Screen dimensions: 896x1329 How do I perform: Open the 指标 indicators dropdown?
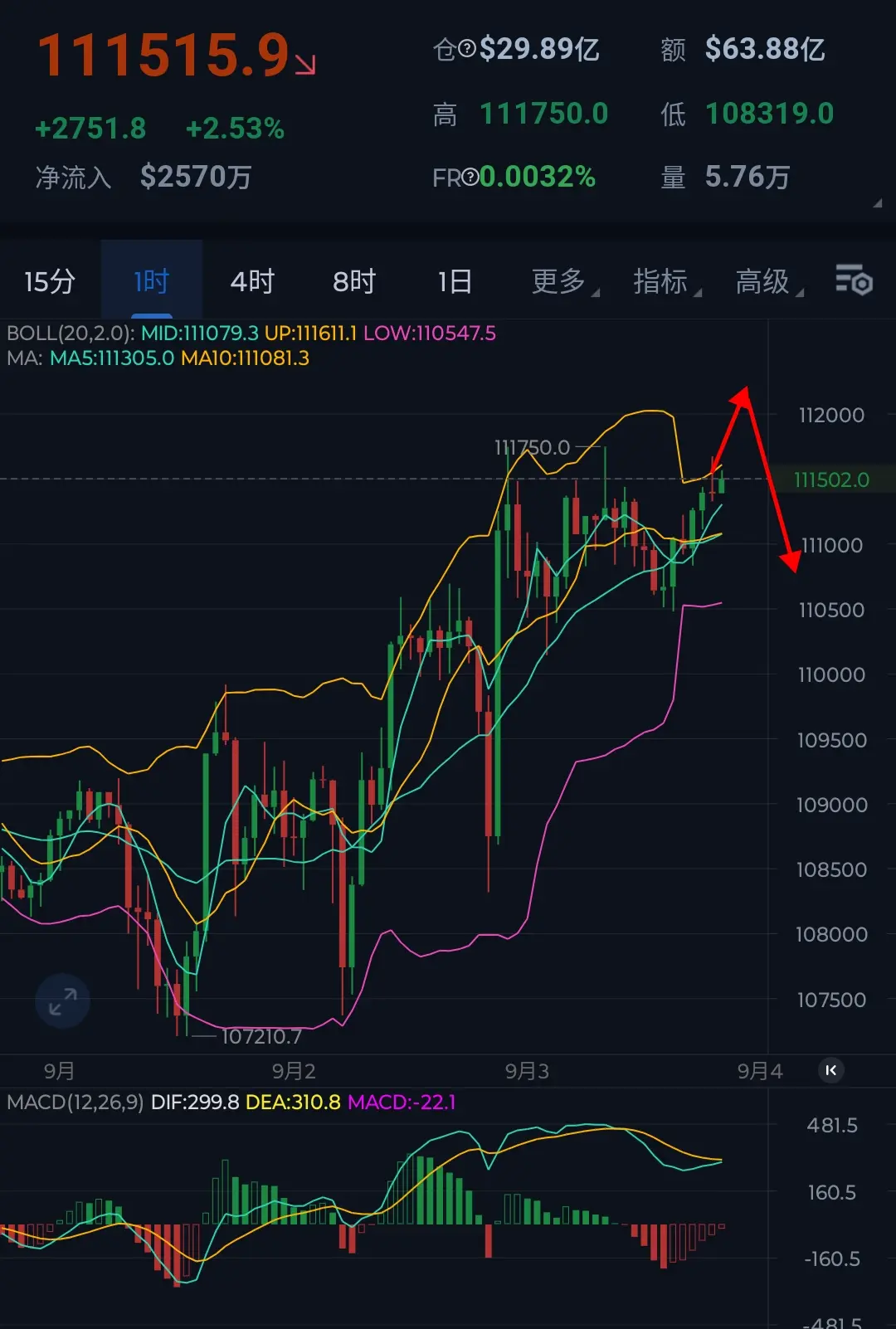(667, 281)
